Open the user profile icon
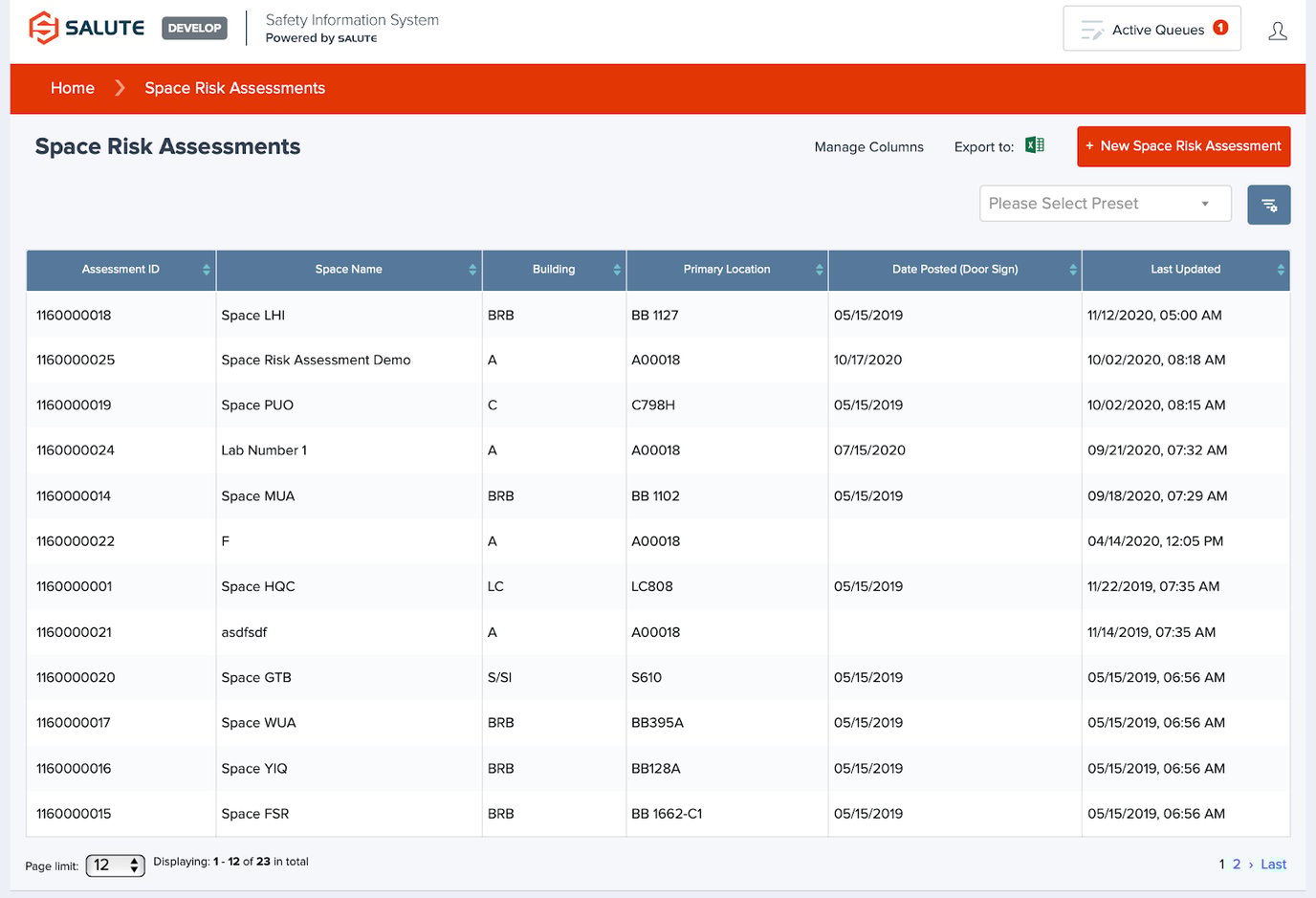1316x898 pixels. (x=1277, y=31)
